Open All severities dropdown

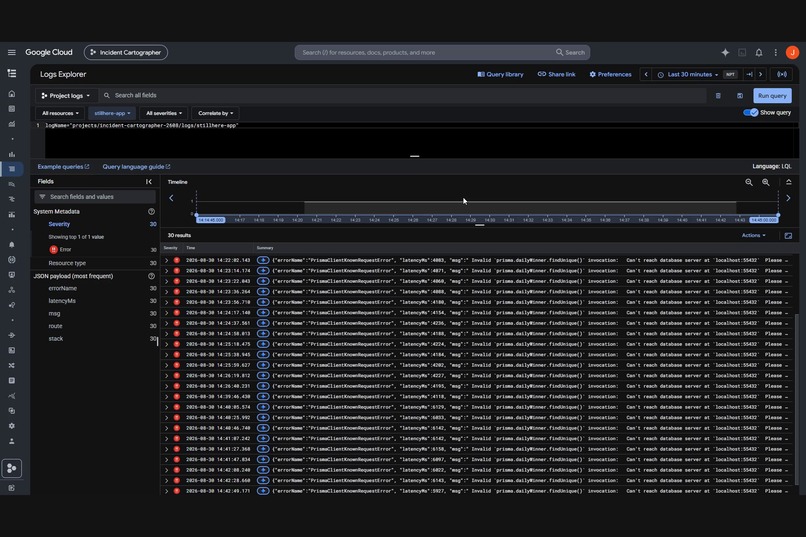[x=163, y=113]
